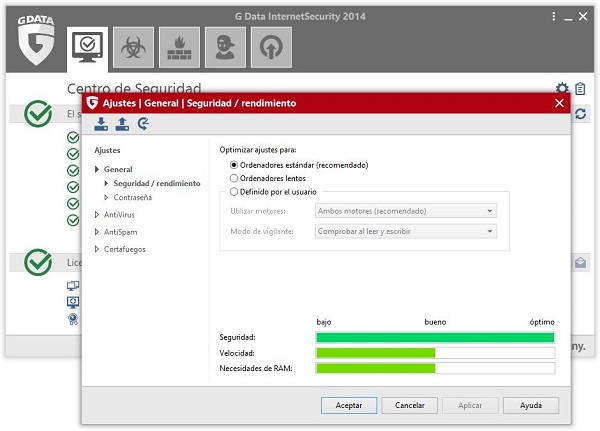This screenshot has height=431, width=600.
Task: Collapse the General tree node
Action: (x=97, y=169)
